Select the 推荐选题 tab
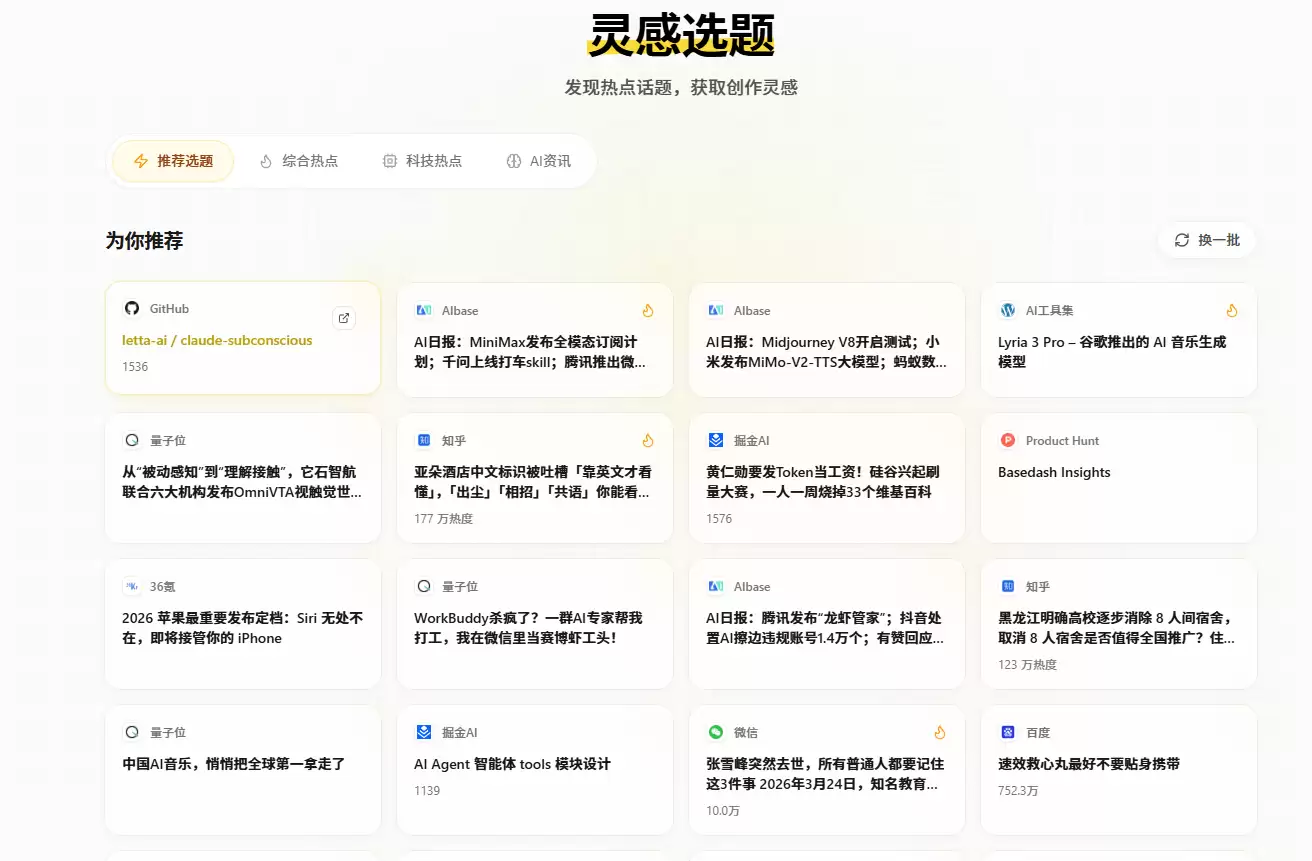Screen dimensions: 1312x861 point(173,161)
